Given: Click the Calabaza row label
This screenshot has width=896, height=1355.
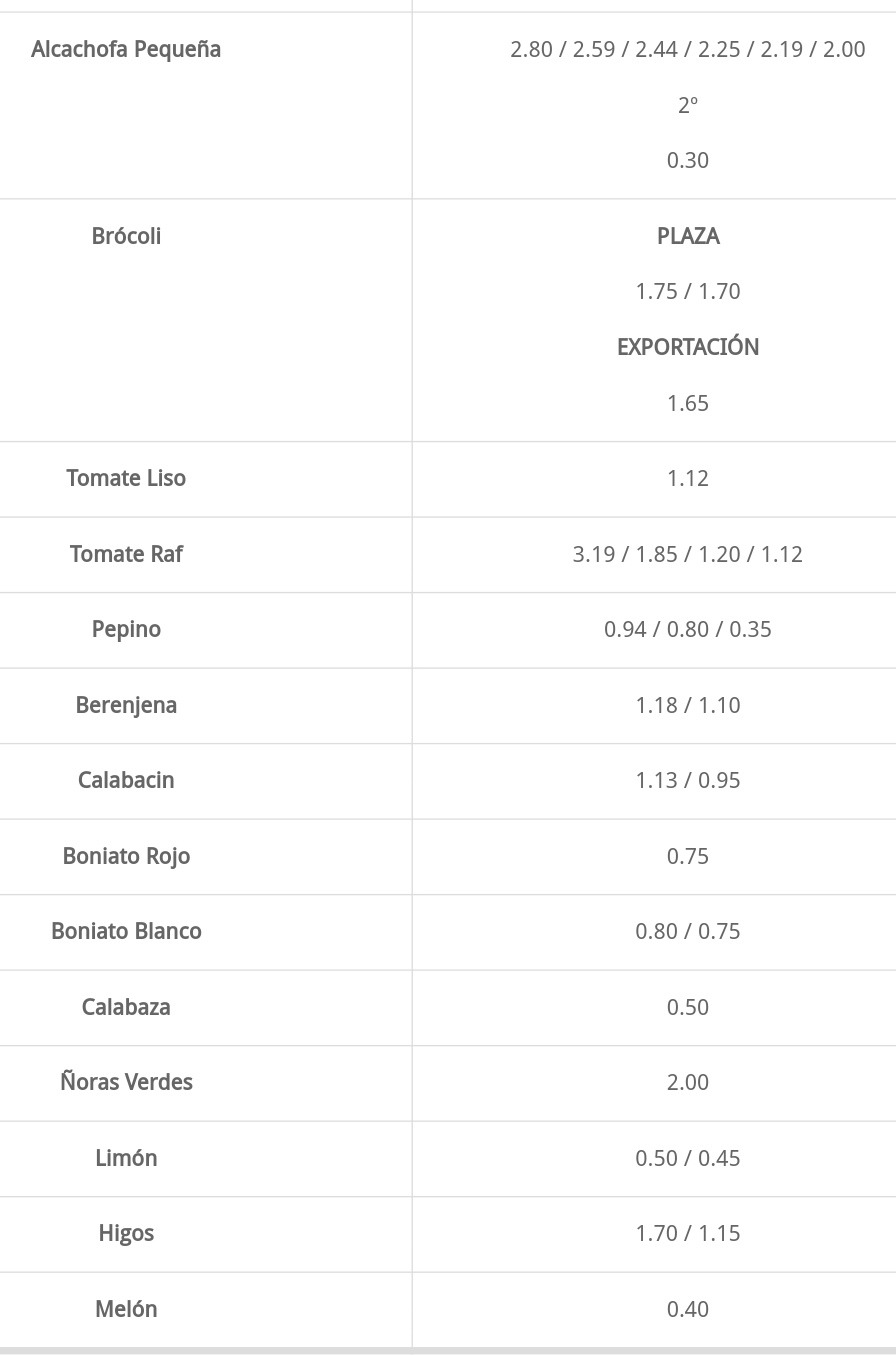Looking at the screenshot, I should pos(126,1007).
